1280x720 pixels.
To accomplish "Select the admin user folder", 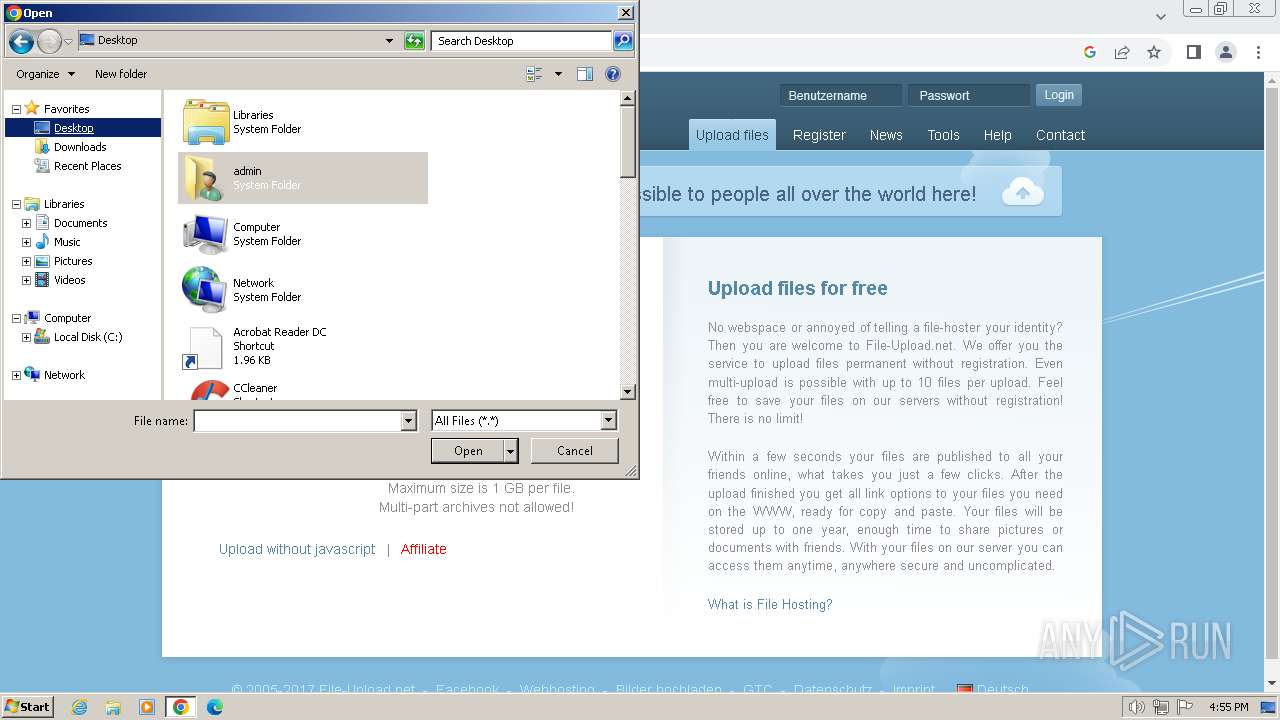I will click(x=303, y=178).
